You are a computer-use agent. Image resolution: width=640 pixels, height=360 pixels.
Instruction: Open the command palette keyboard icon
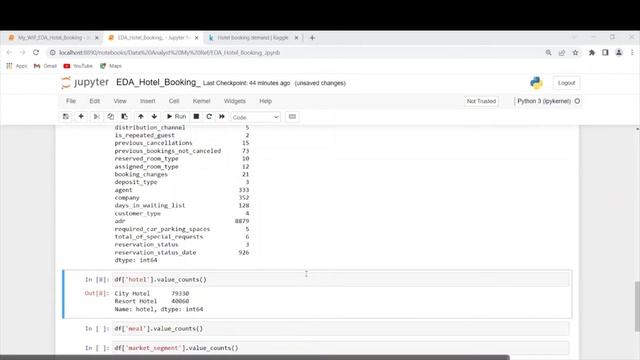click(292, 117)
